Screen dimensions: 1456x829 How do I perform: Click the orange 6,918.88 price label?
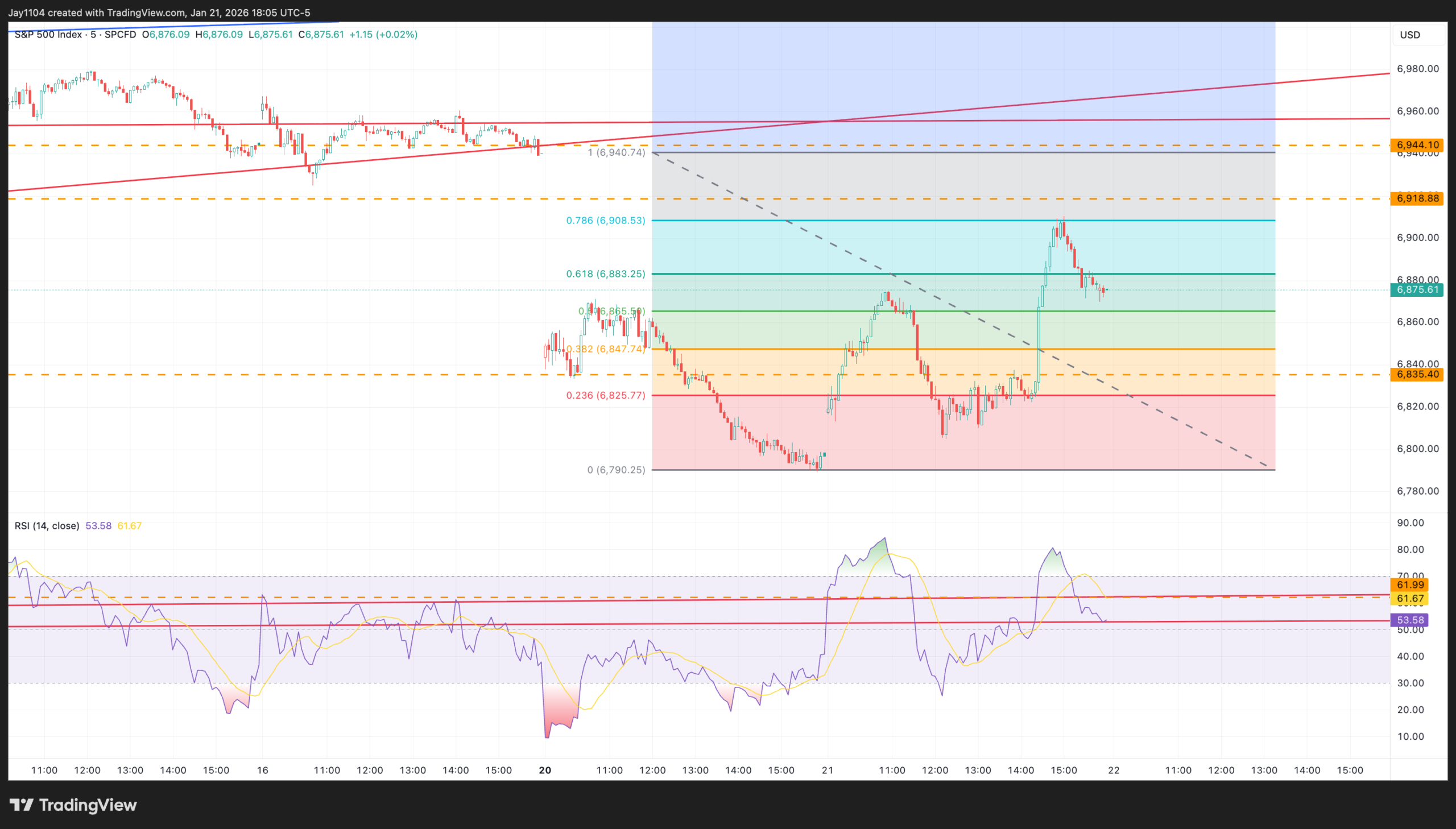click(1417, 198)
